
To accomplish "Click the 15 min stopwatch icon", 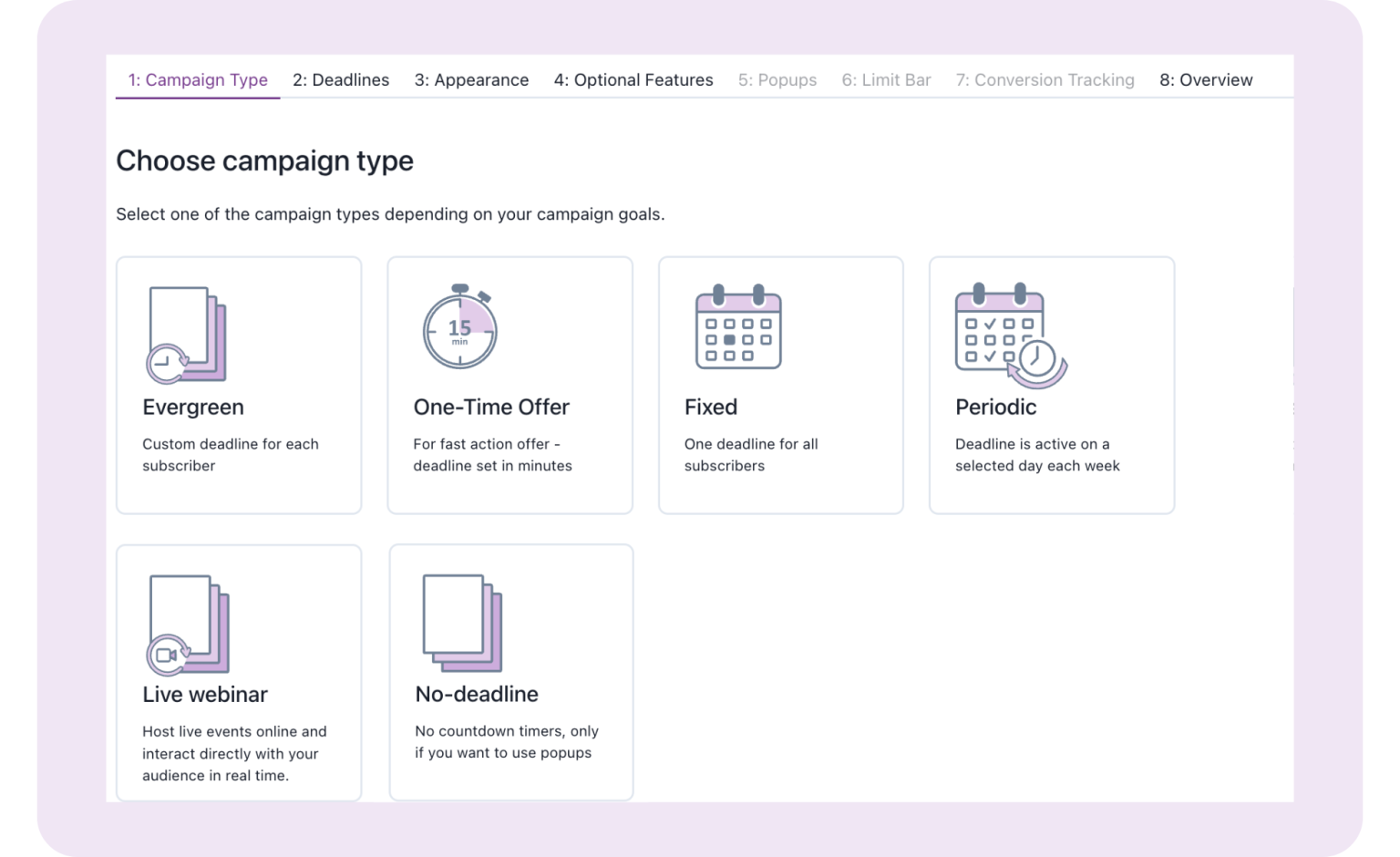I will coord(460,326).
